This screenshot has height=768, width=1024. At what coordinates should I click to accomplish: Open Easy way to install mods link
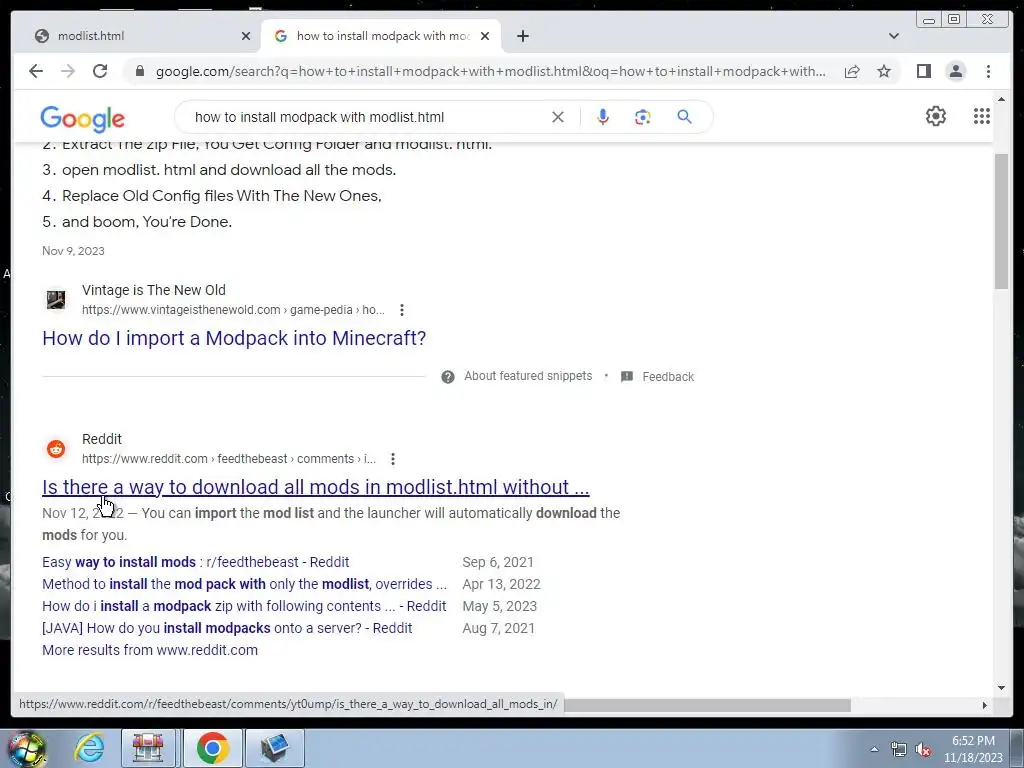[x=195, y=562]
